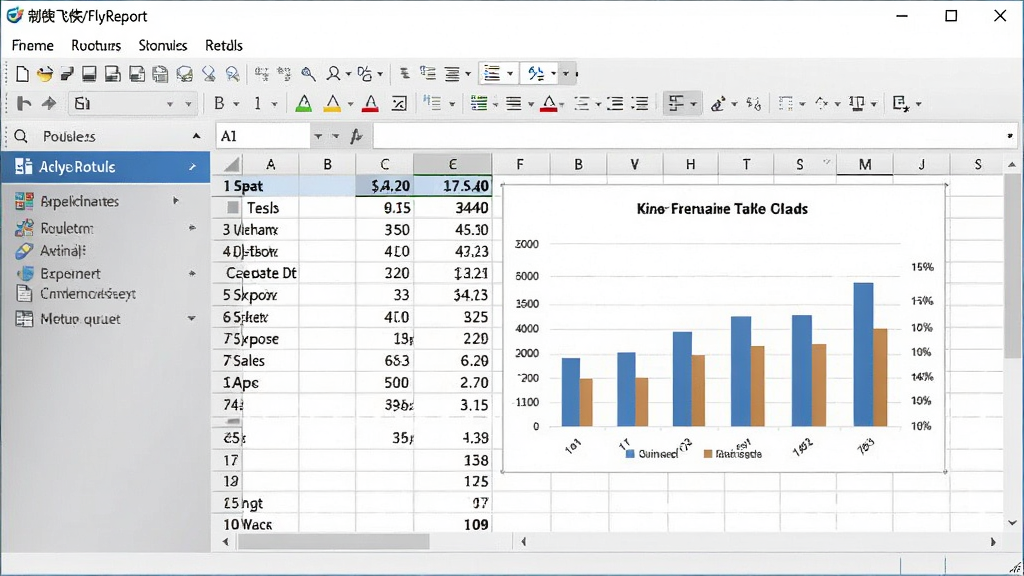
Task: Toggle Bold formatting with the B button
Action: pos(219,103)
